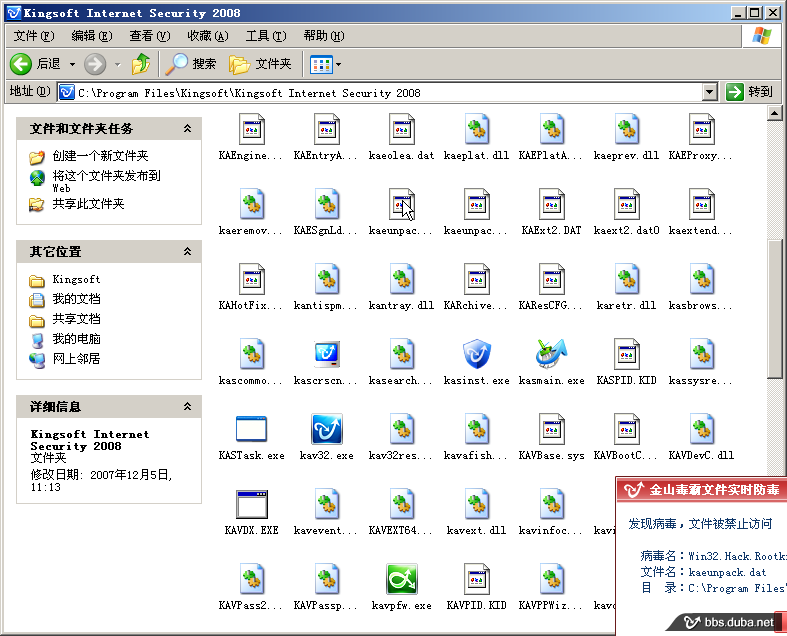The image size is (787, 636).
Task: Select the kaeplat.dll file icon
Action: pyautogui.click(x=476, y=129)
